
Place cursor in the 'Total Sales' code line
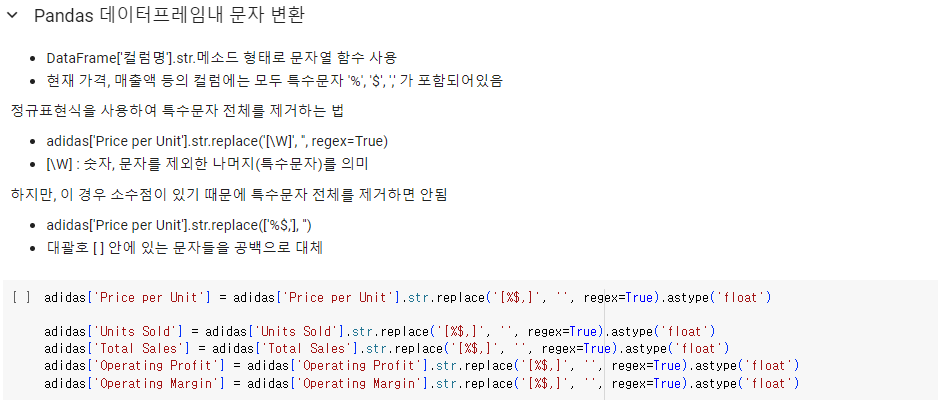tap(387, 348)
